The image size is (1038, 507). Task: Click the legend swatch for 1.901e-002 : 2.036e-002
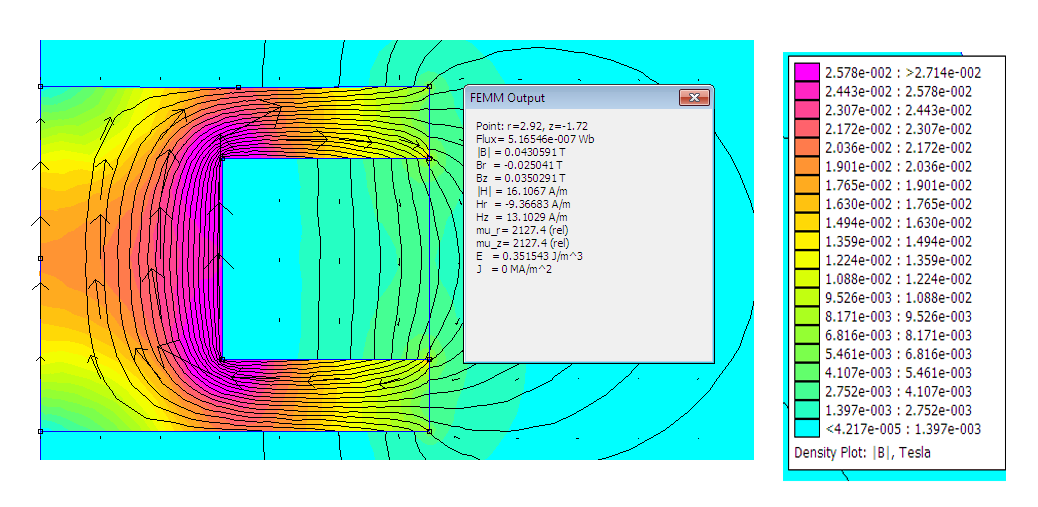pyautogui.click(x=806, y=166)
